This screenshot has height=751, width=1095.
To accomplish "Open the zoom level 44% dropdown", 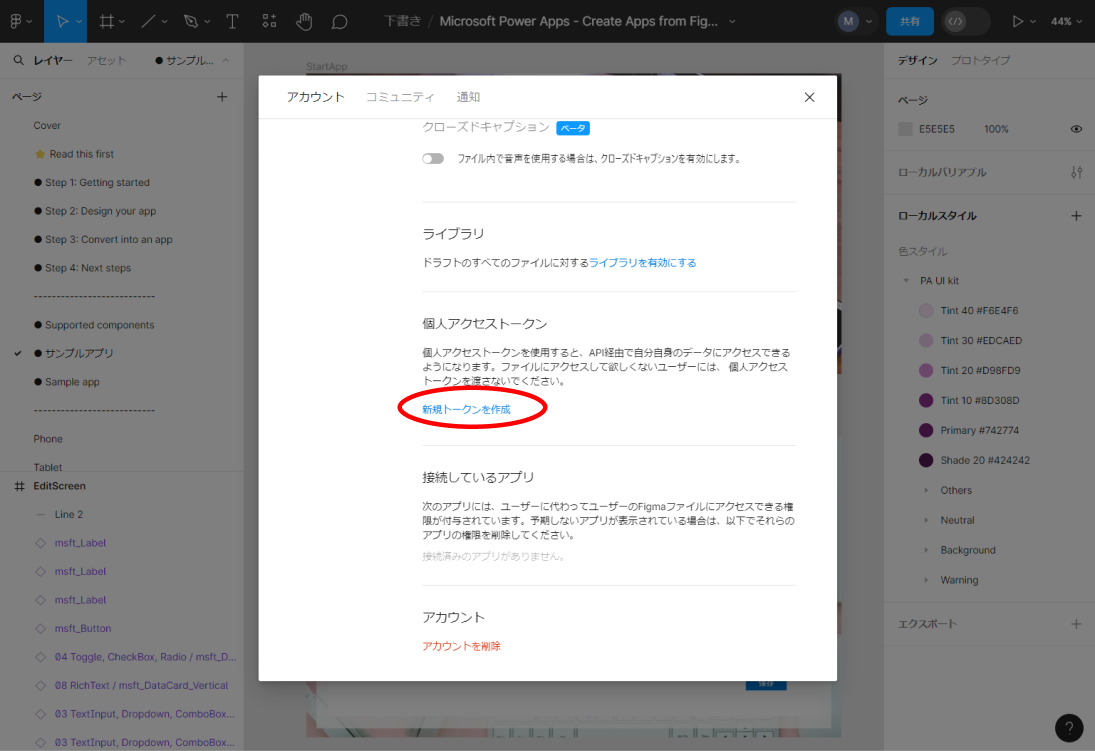I will coord(1066,22).
